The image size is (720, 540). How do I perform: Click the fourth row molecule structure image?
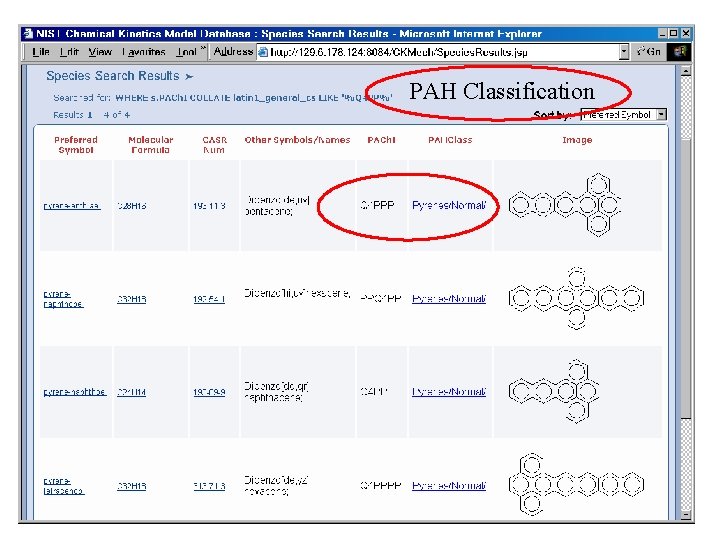pos(576,484)
